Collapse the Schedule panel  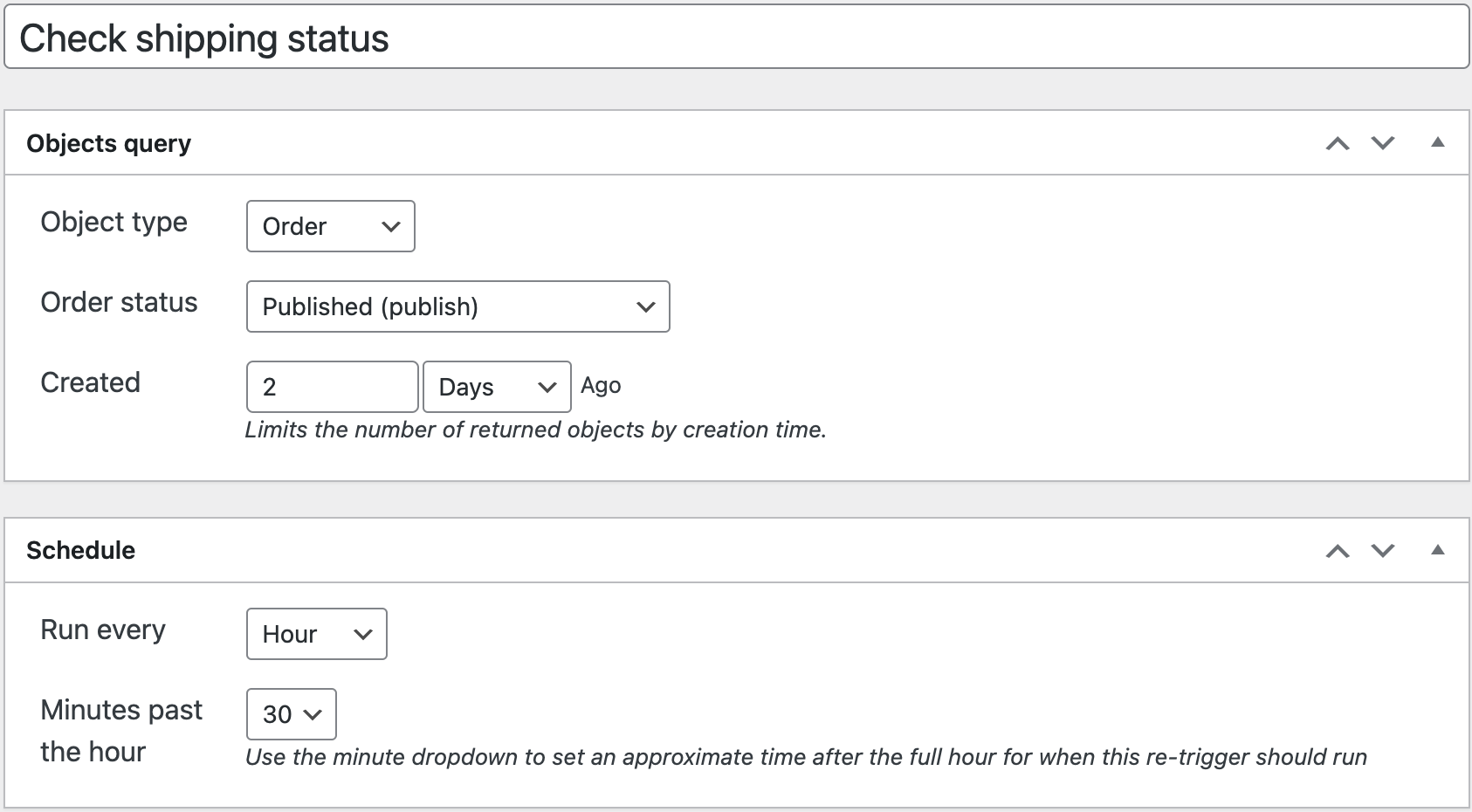[x=1438, y=549]
